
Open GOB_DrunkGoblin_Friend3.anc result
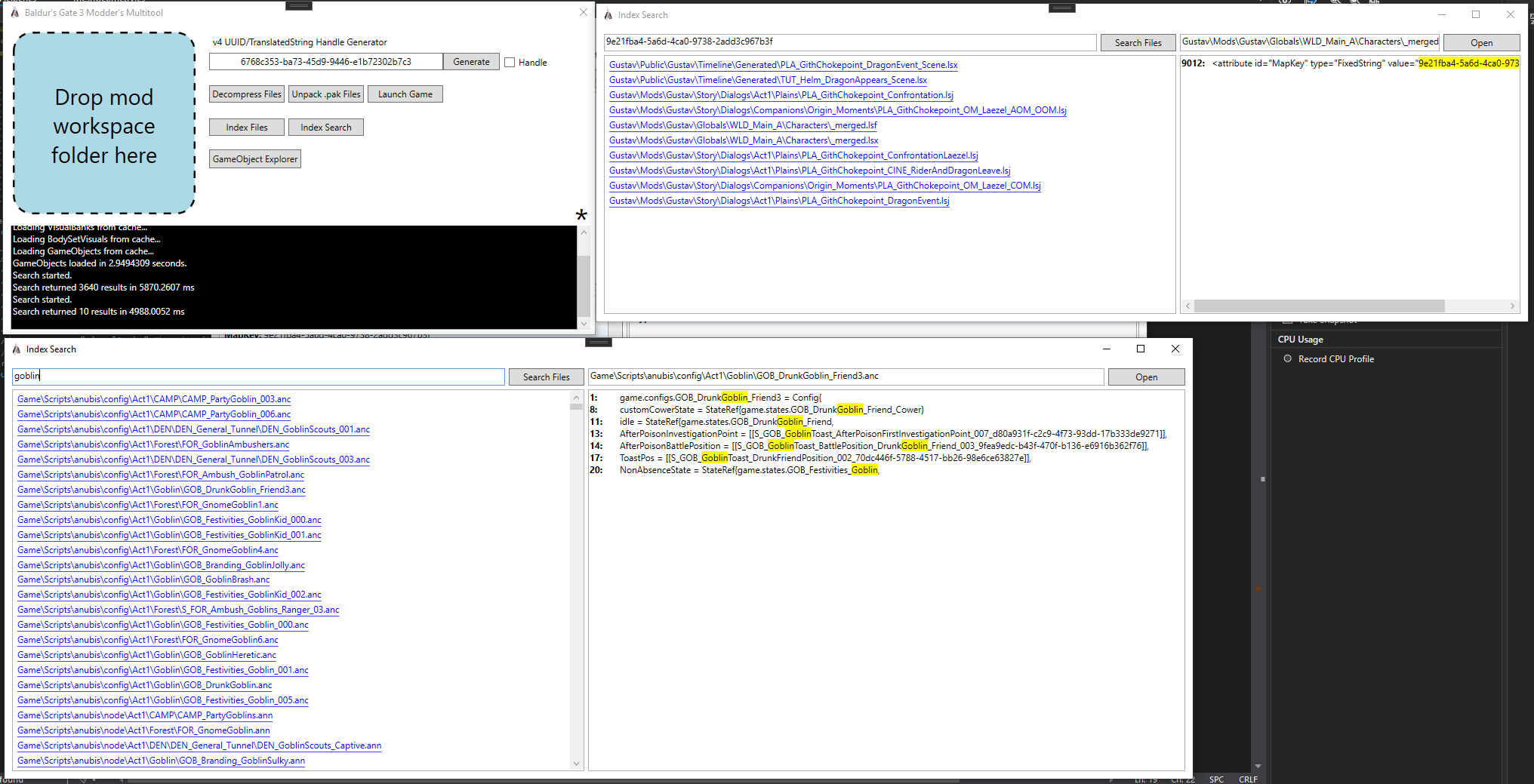pos(162,490)
